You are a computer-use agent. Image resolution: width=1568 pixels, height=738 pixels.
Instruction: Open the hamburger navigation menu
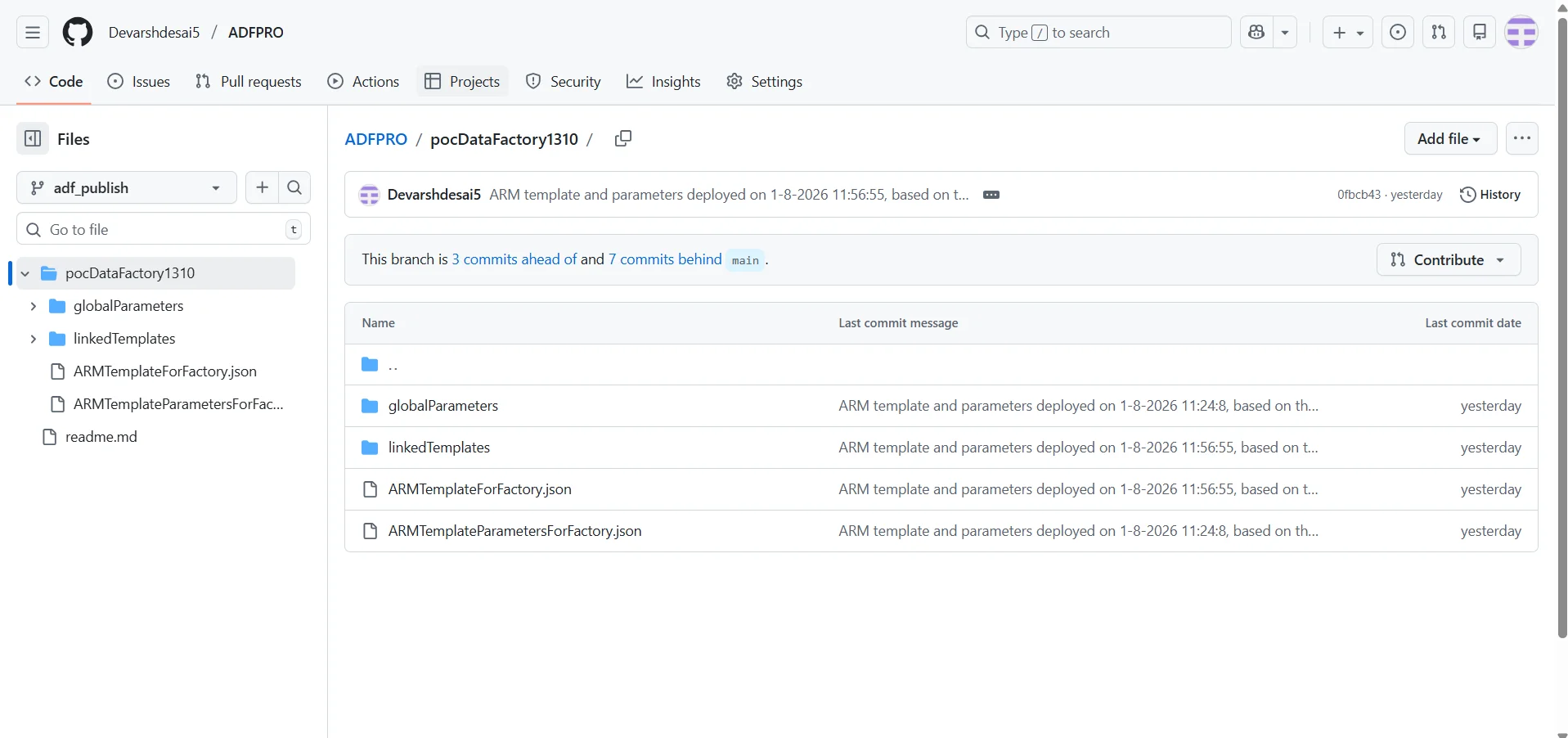pos(33,33)
